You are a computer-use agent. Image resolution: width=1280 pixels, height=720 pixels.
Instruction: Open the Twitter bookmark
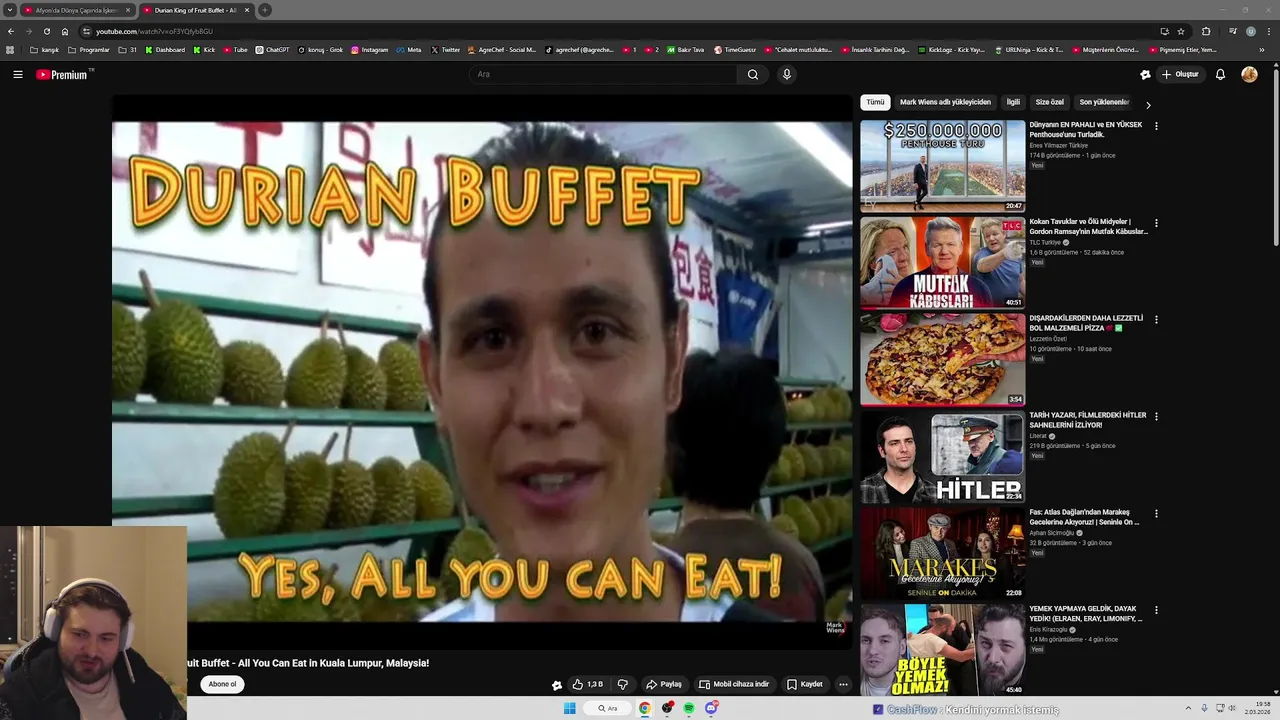(x=446, y=50)
